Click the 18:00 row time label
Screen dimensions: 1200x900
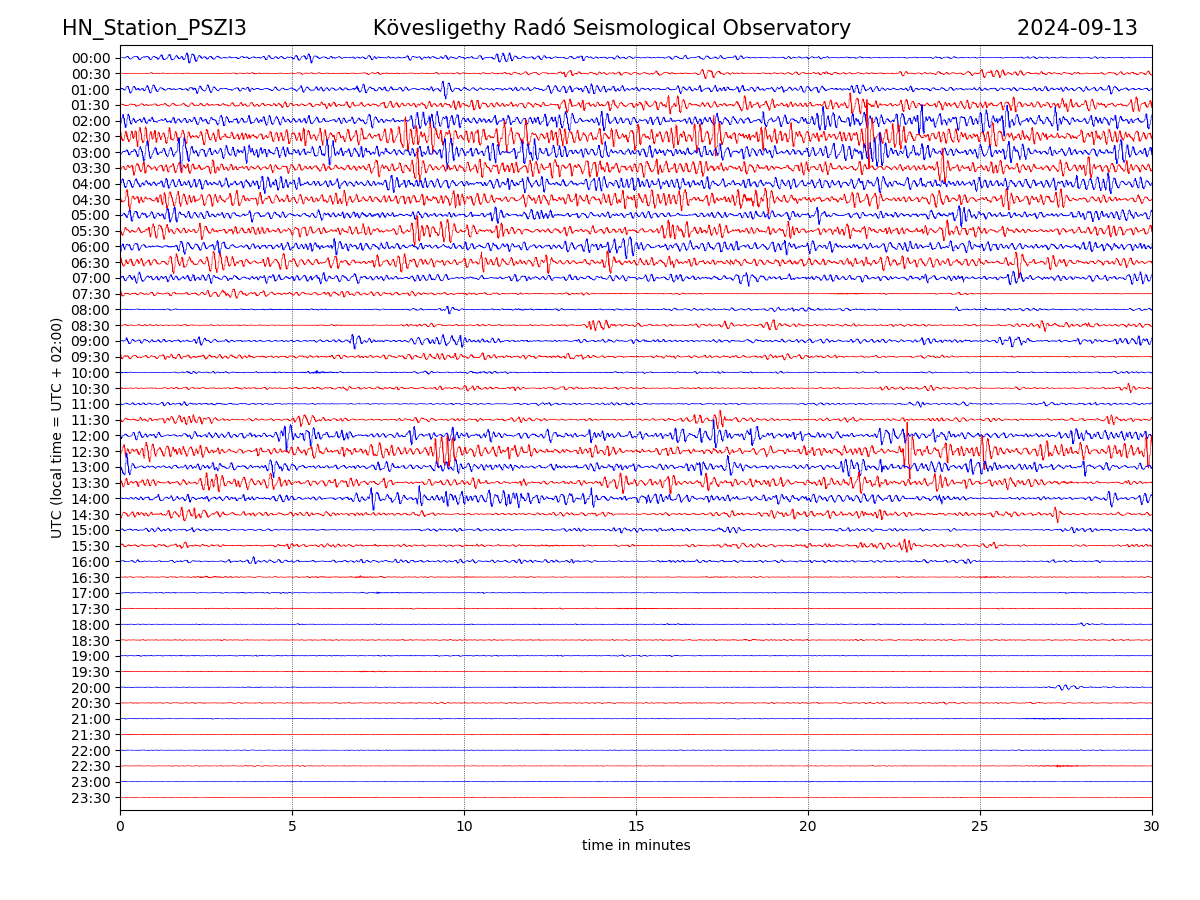click(91, 625)
